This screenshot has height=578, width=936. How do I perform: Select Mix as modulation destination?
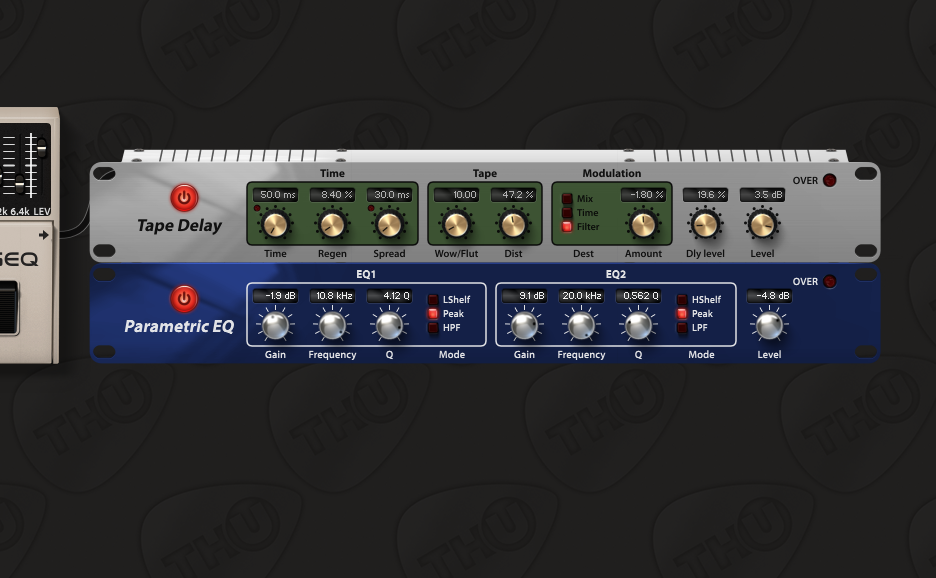point(567,198)
